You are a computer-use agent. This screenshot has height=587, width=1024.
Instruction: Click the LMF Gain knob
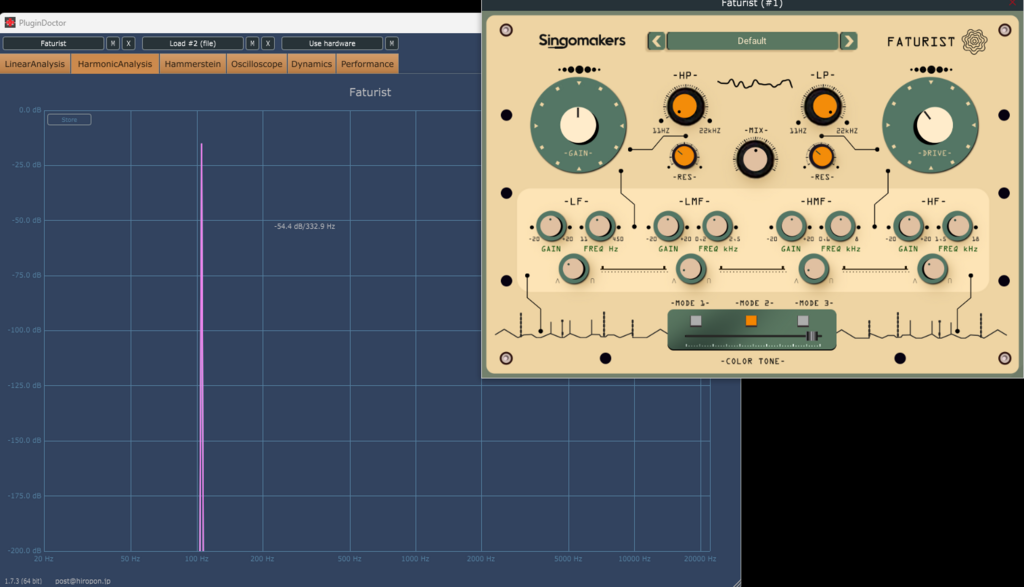[668, 227]
